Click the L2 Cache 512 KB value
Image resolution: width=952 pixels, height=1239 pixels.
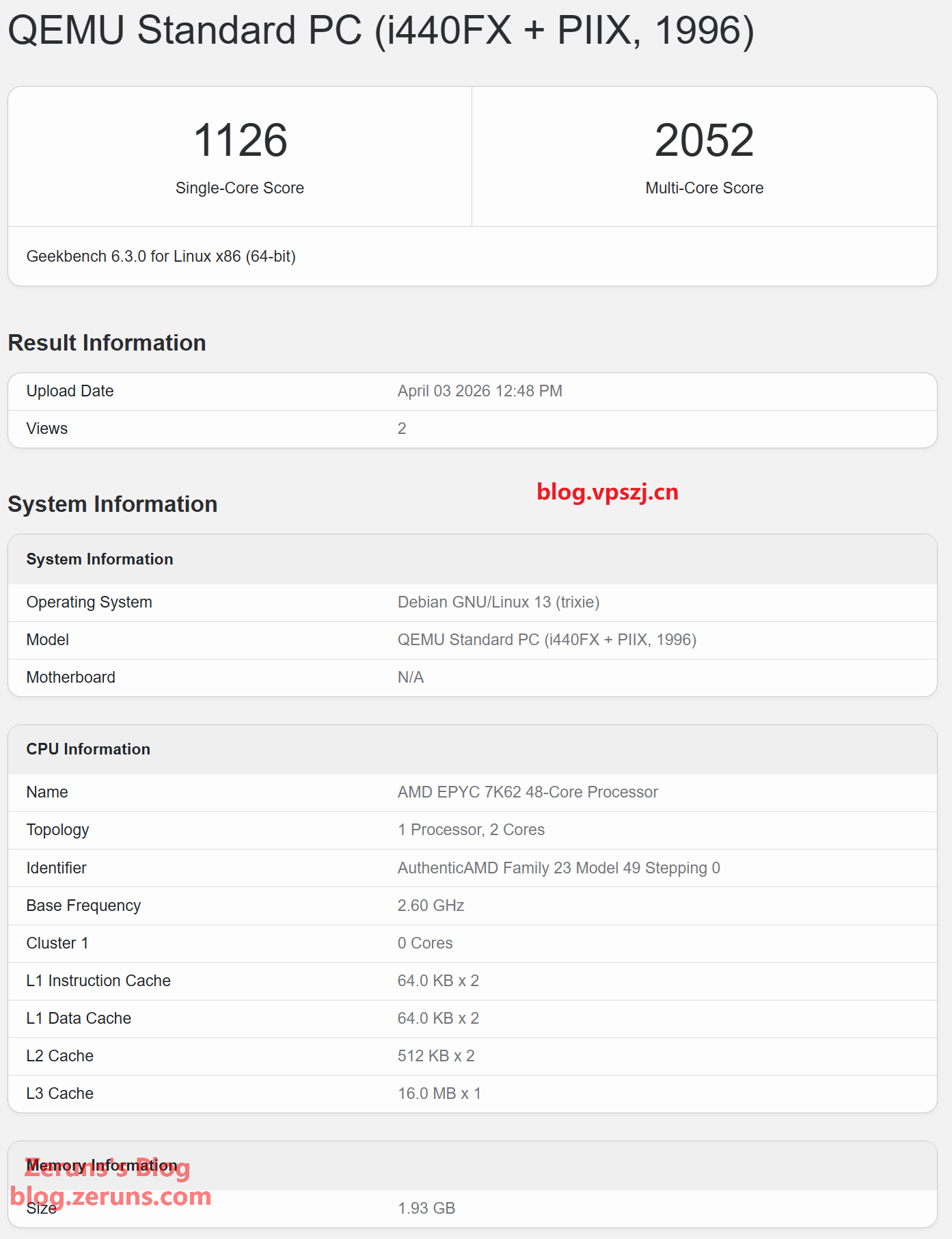tap(436, 1056)
